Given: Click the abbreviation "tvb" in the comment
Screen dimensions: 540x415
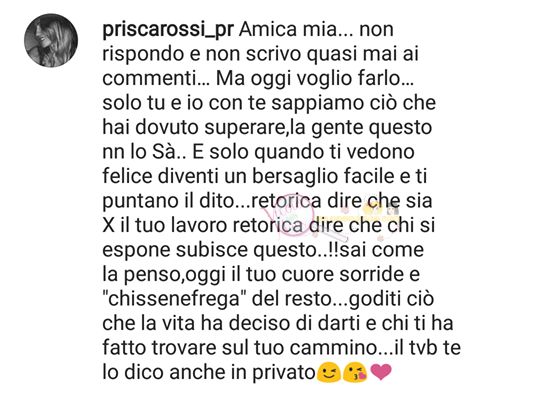Looking at the screenshot, I should point(423,347).
